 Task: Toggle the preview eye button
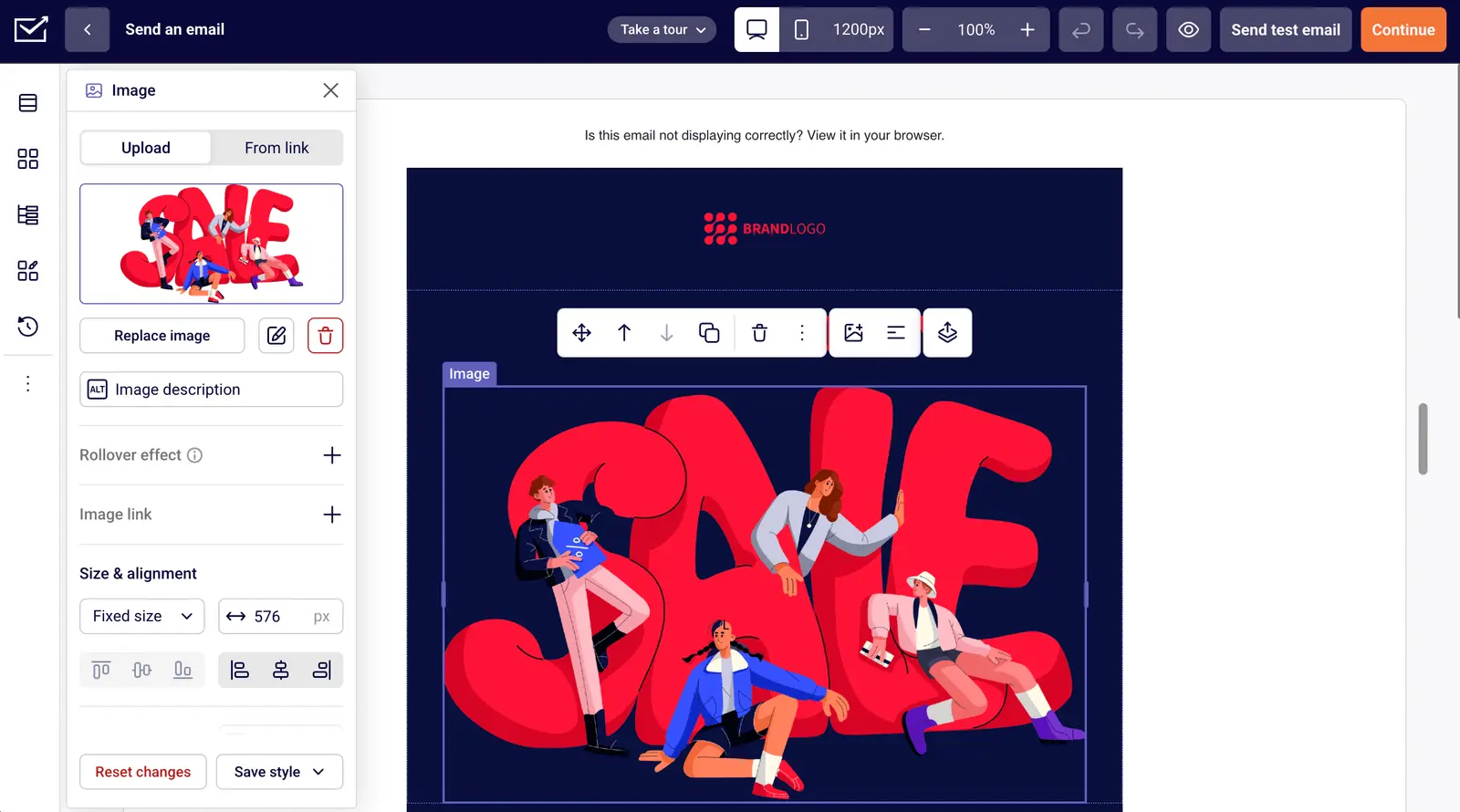(1188, 29)
